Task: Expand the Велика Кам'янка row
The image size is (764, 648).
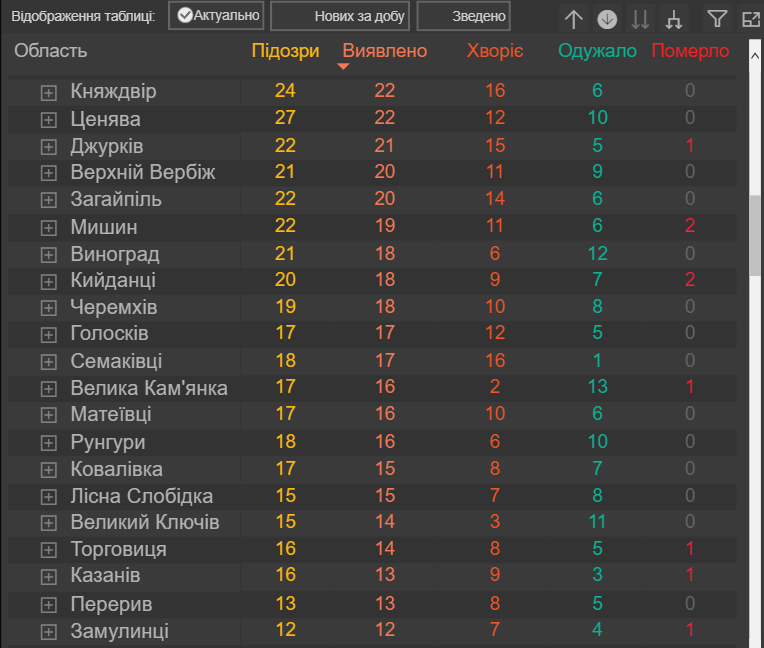Action: tap(47, 388)
